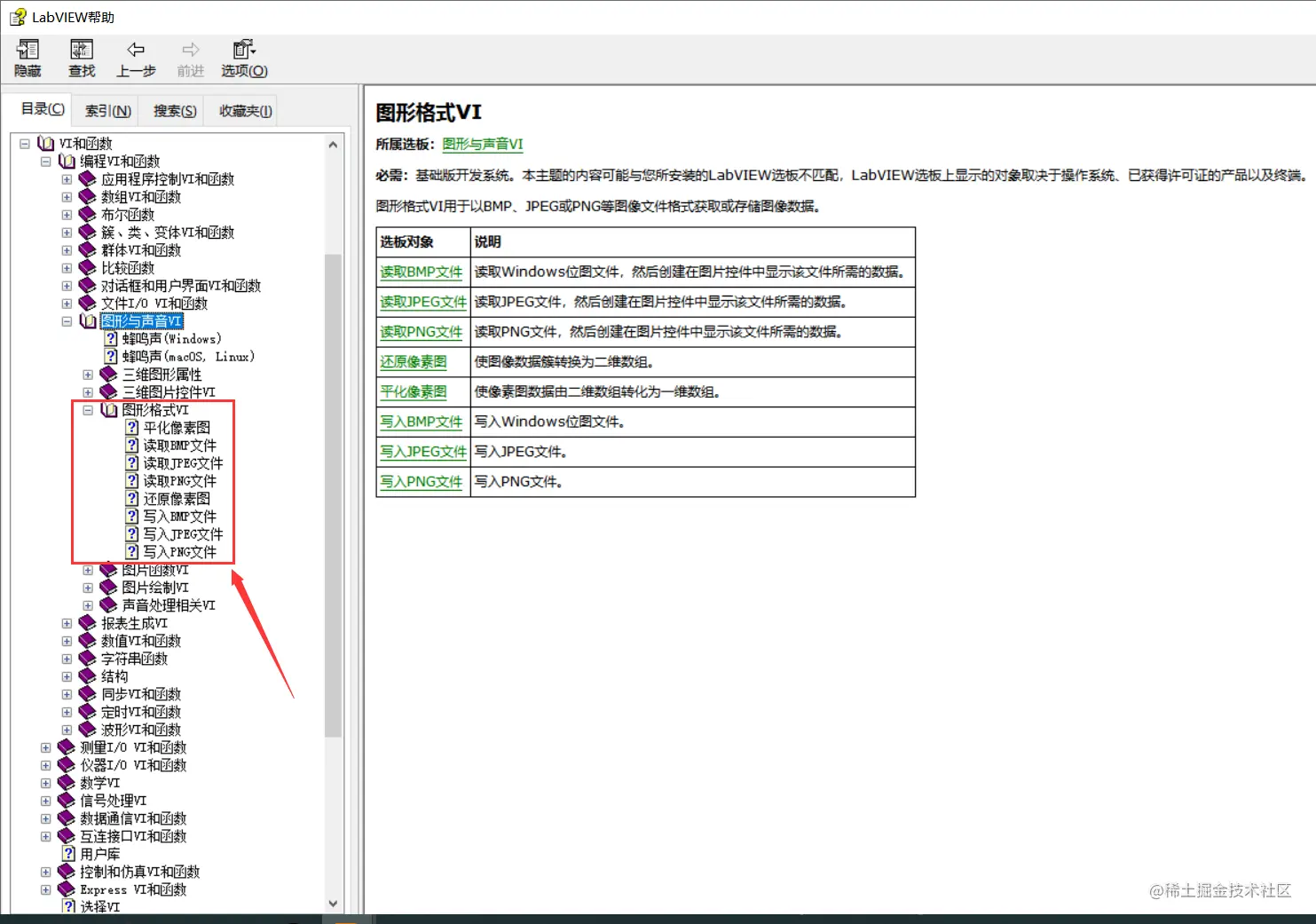Select 蜂鸣声(macOS, Linux) tree item
The height and width of the screenshot is (924, 1316).
click(x=188, y=357)
